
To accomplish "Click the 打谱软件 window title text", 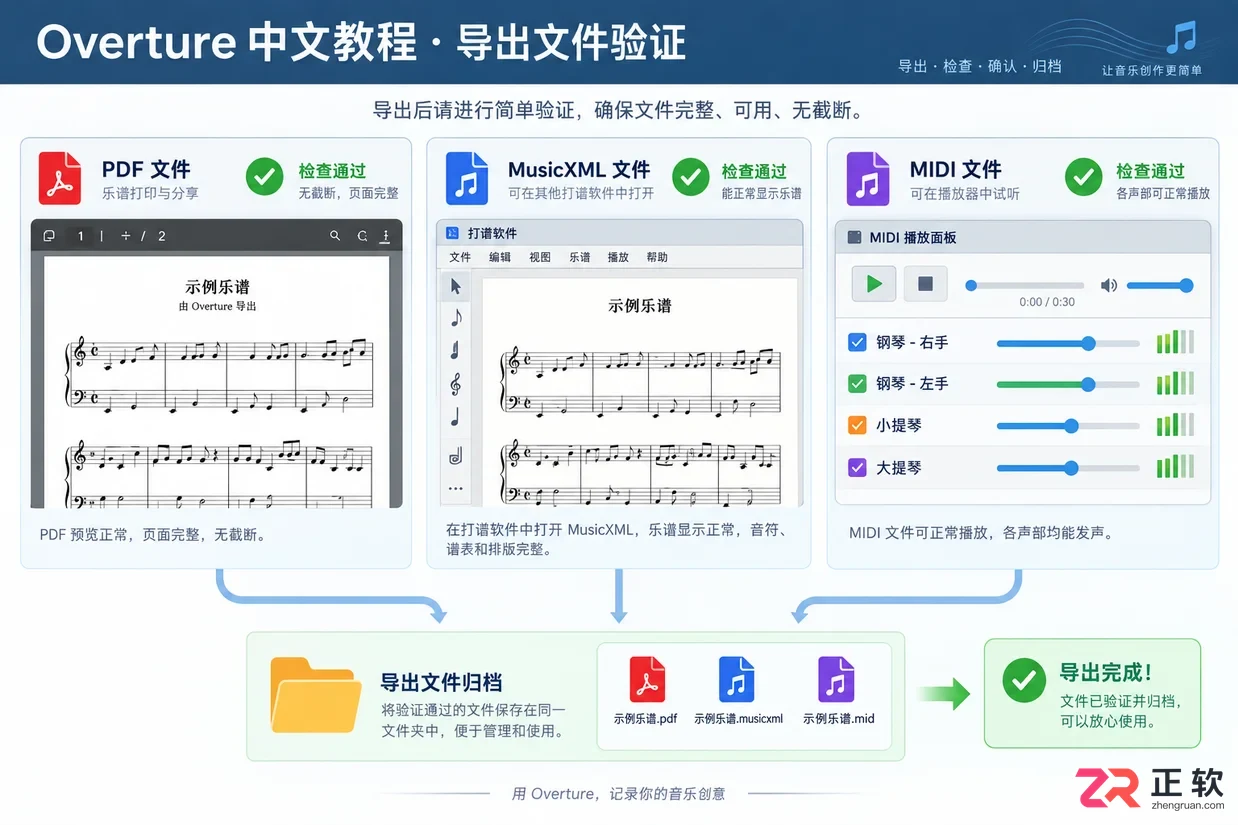I will click(x=492, y=233).
